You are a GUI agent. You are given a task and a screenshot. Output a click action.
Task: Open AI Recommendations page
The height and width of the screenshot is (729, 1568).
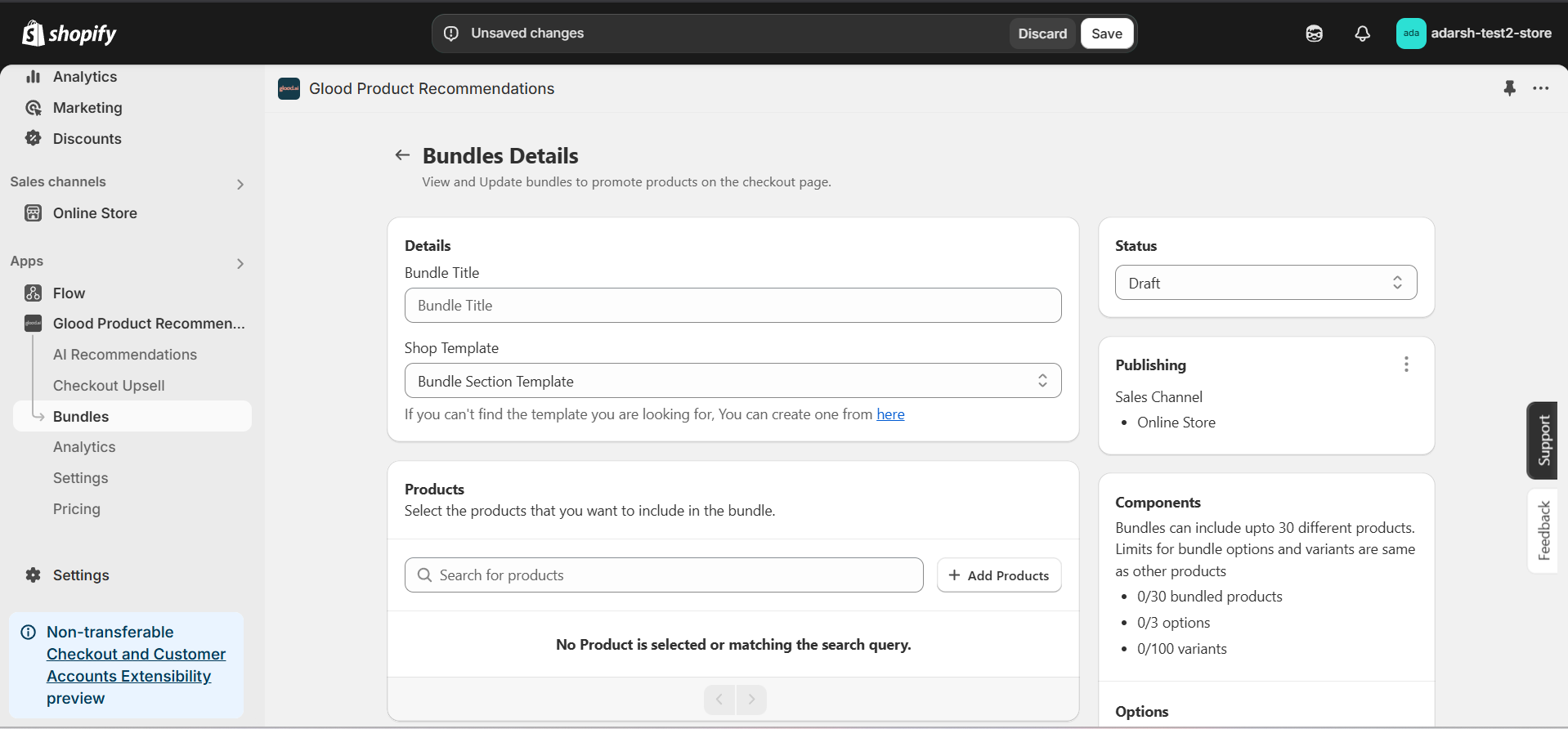click(x=125, y=355)
